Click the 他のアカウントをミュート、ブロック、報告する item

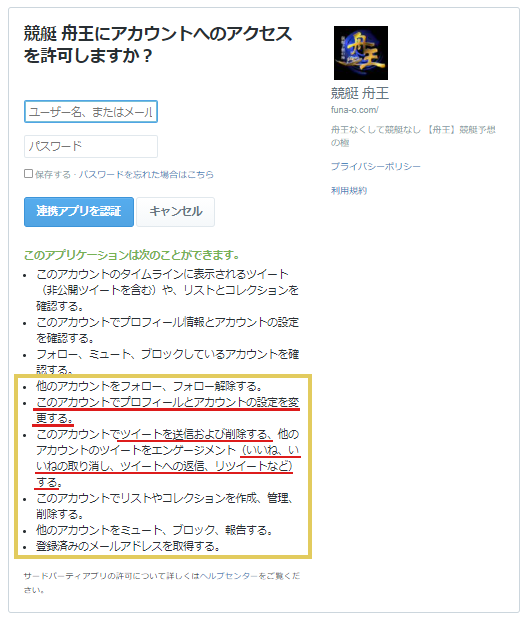[154, 530]
